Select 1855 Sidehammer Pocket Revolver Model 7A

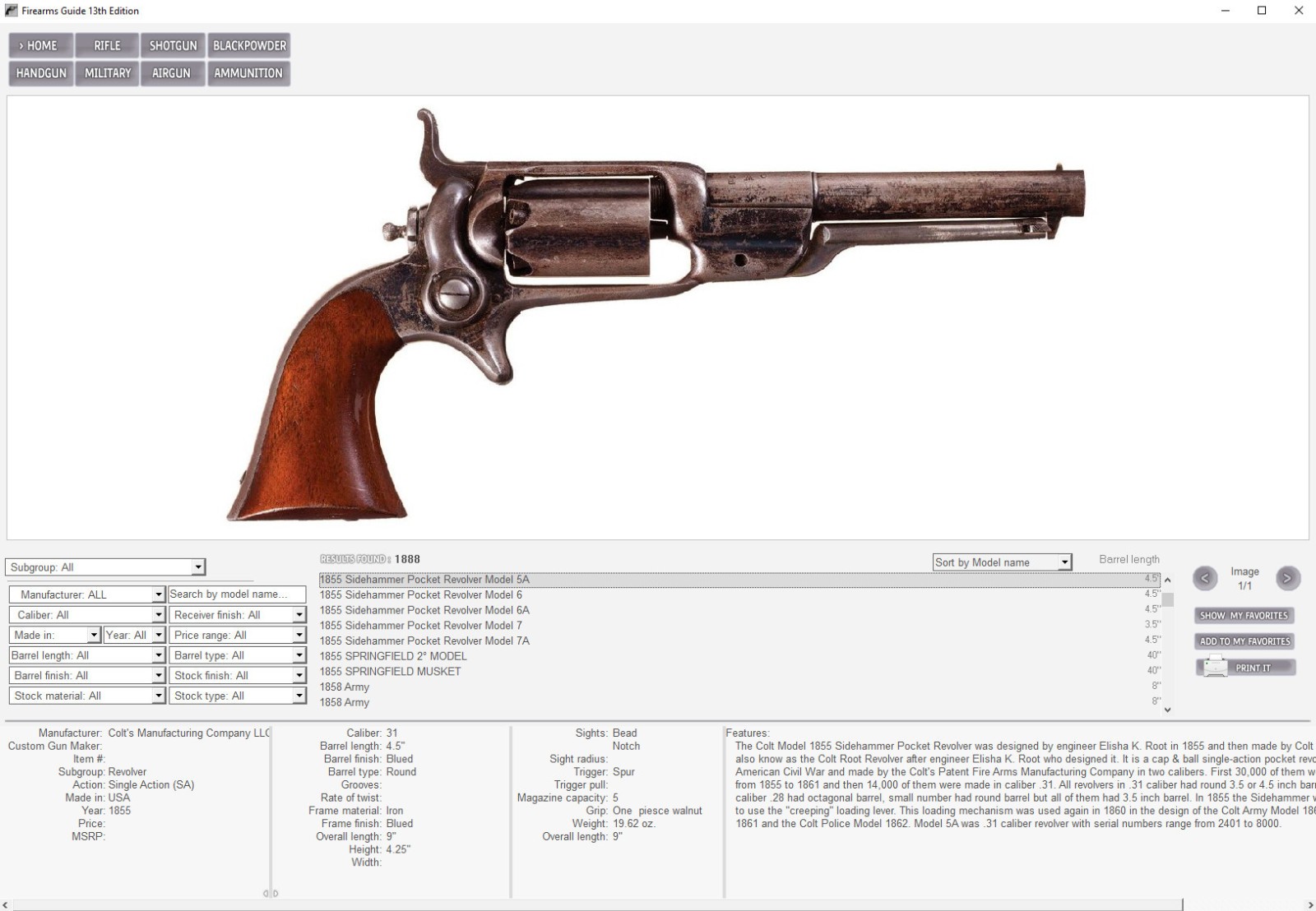coord(739,640)
